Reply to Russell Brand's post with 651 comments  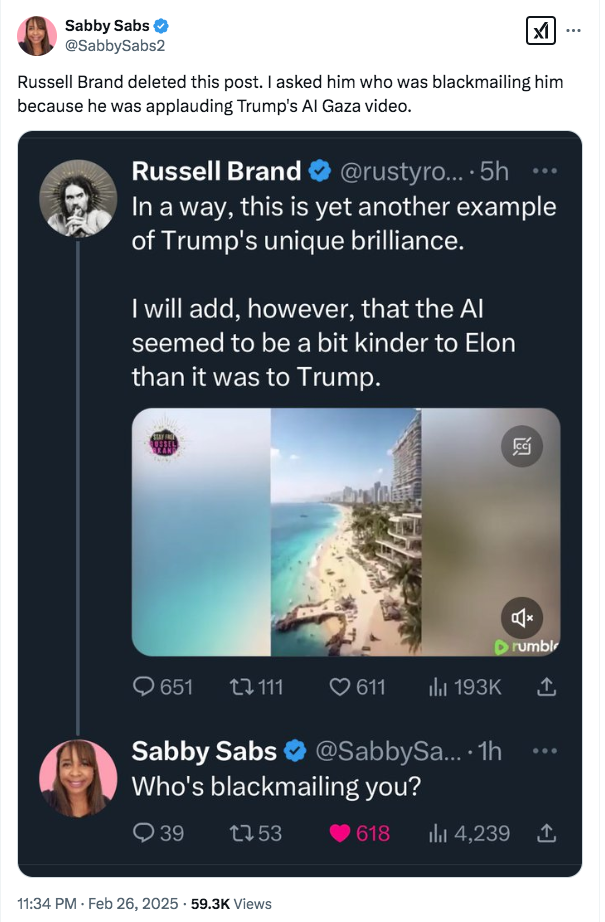[x=162, y=687]
